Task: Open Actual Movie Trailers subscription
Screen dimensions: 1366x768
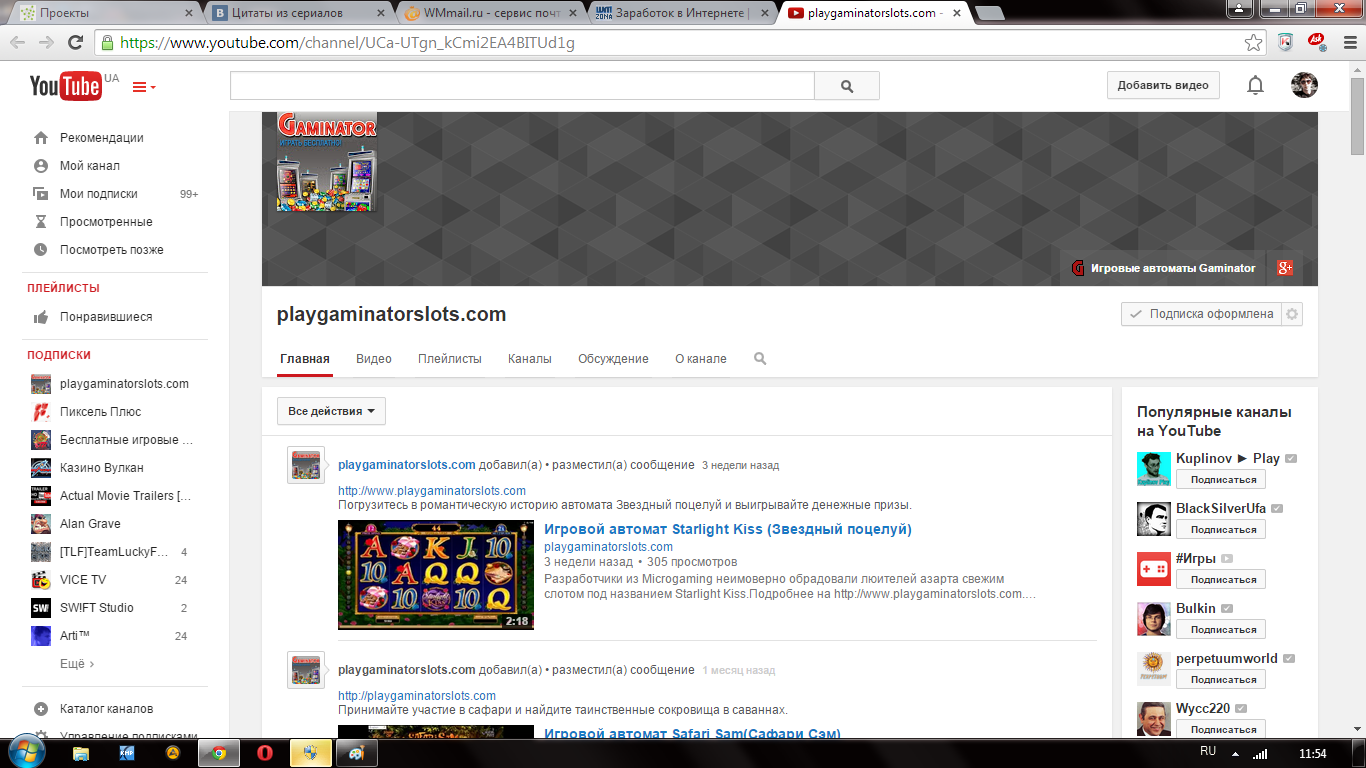Action: (x=125, y=496)
